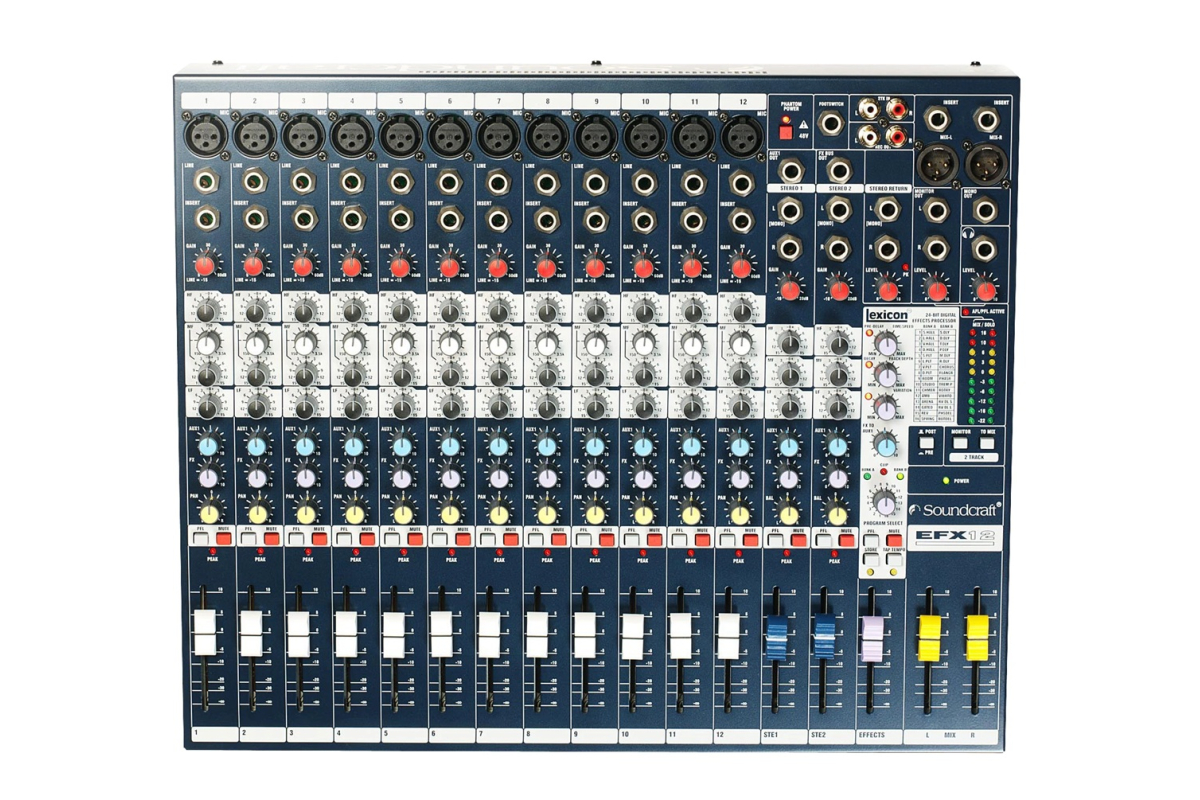Toggle the Aux Post/Pre switch
Viewport: 1200px width, 800px height.
coord(925,444)
